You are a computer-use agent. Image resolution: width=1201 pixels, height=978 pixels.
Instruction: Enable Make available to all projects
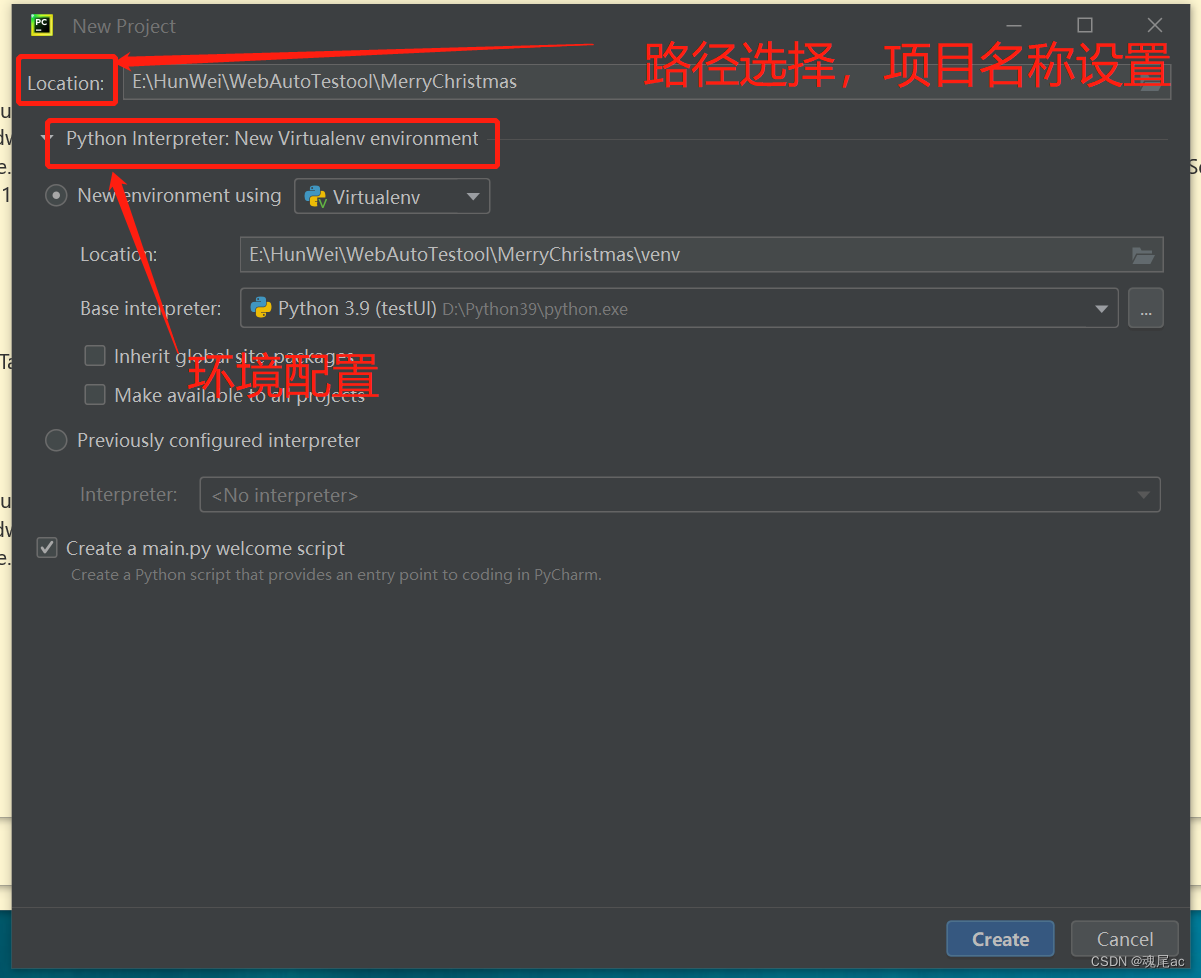pos(95,395)
